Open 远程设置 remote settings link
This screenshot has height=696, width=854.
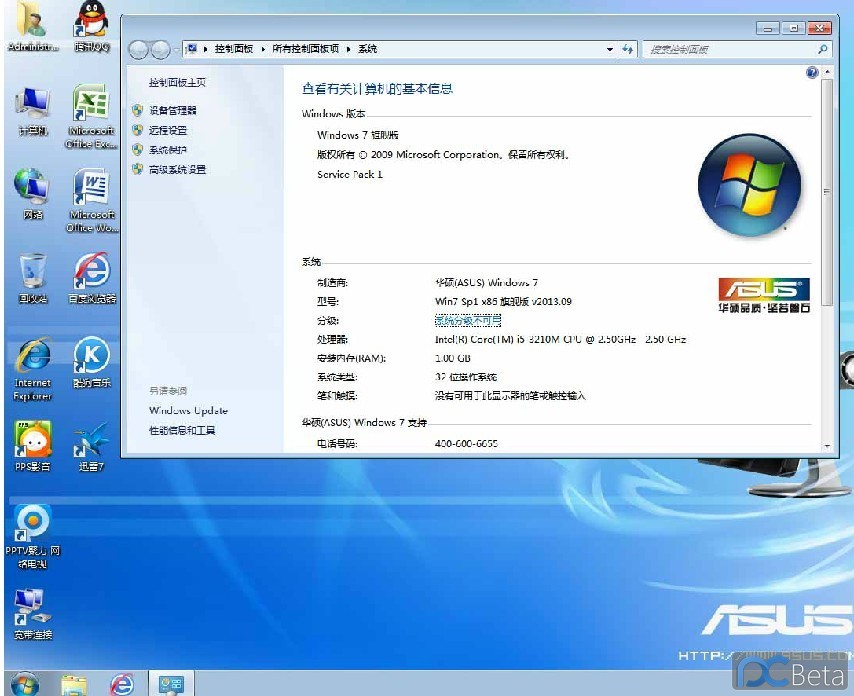(x=168, y=130)
